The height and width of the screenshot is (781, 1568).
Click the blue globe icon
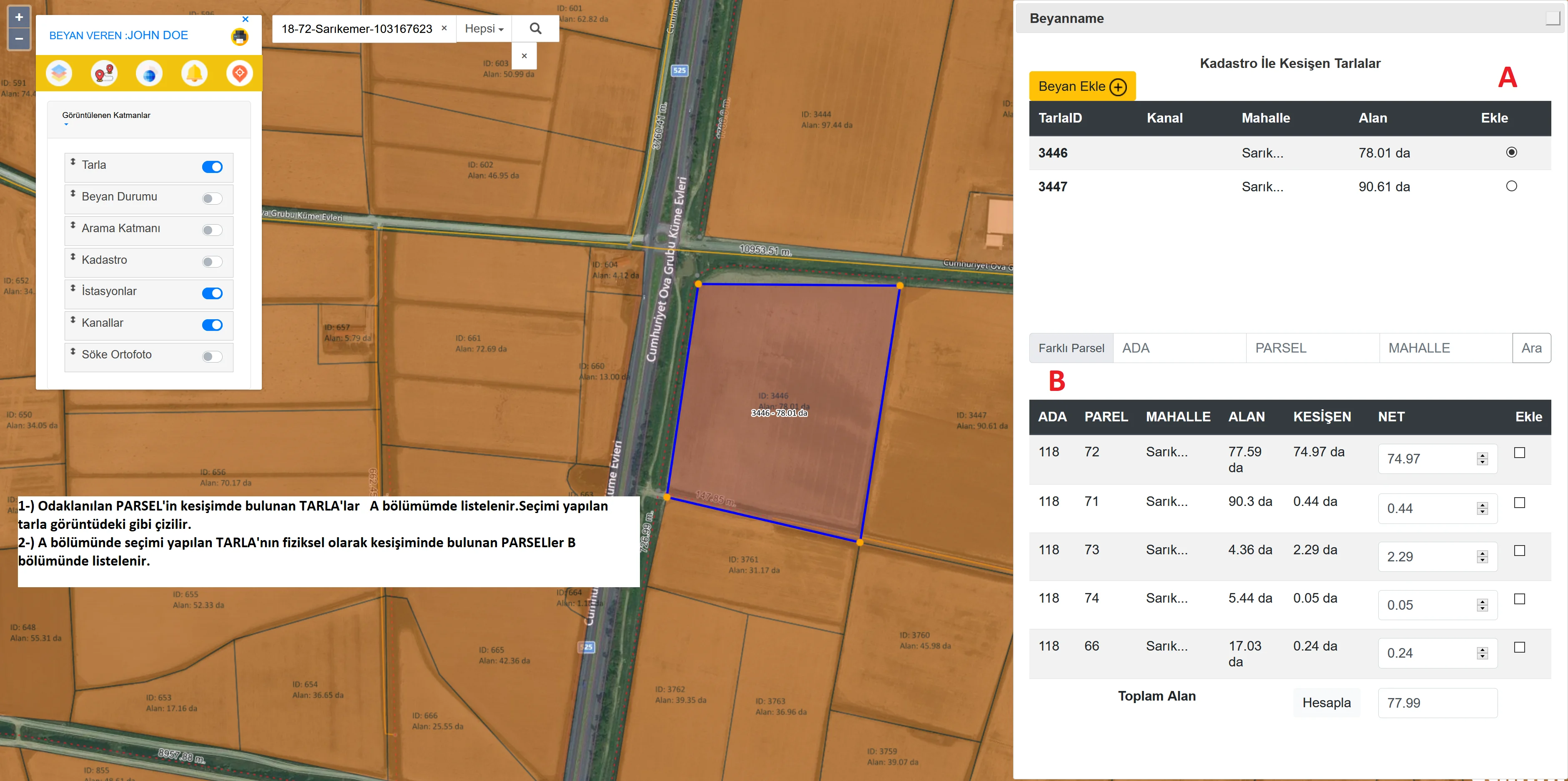(149, 74)
